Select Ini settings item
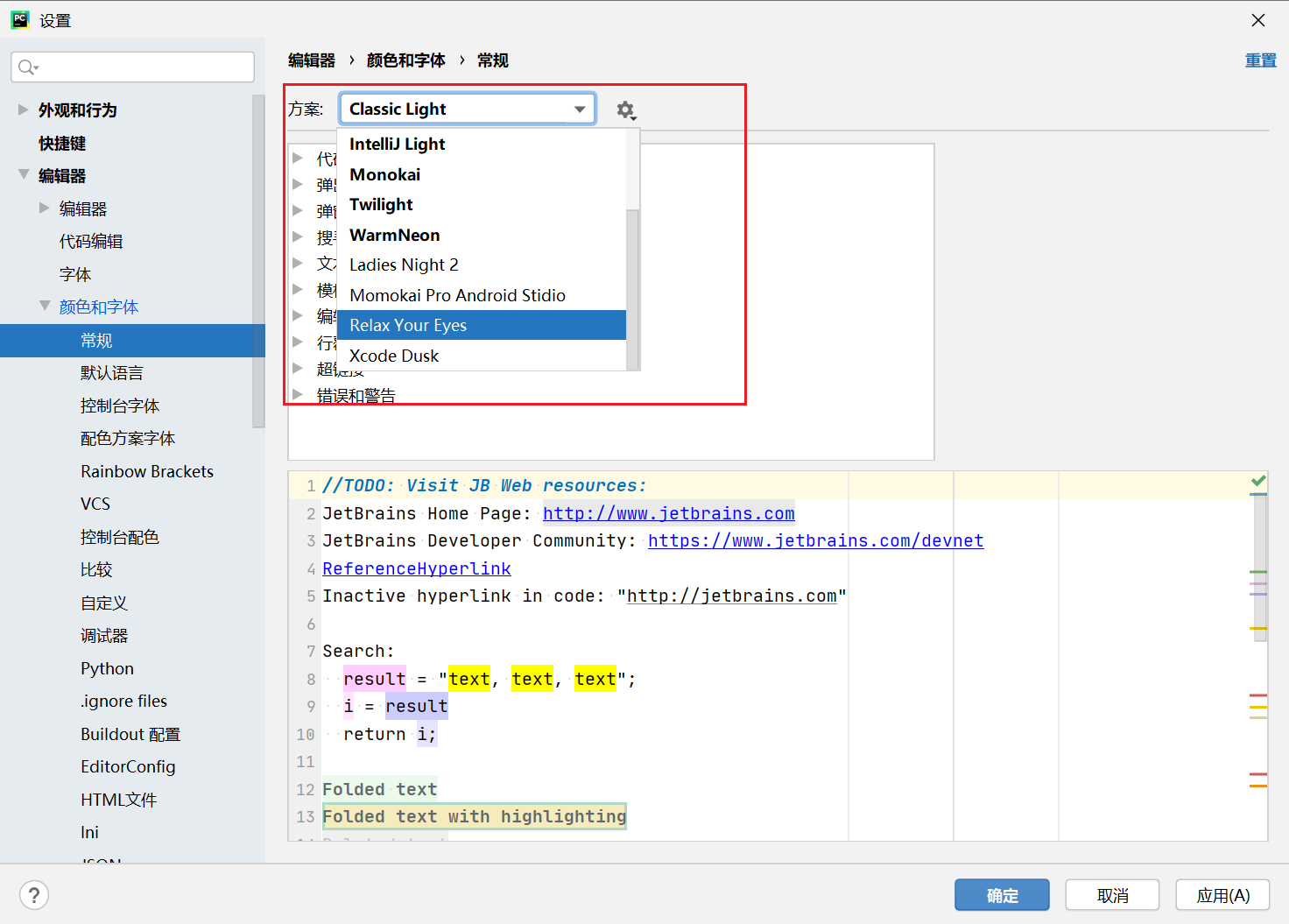This screenshot has height=924, width=1289. [x=90, y=832]
